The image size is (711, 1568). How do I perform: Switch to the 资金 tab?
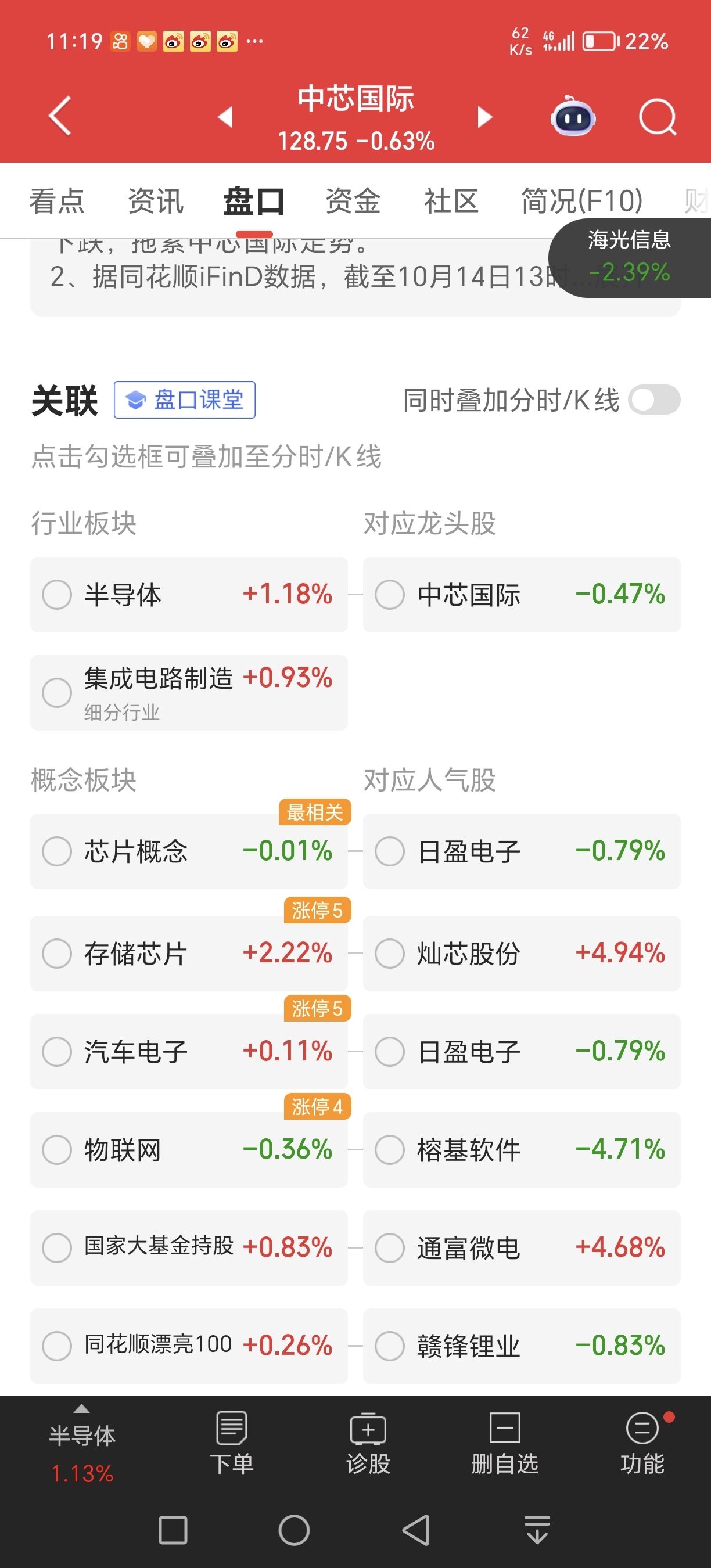point(353,201)
